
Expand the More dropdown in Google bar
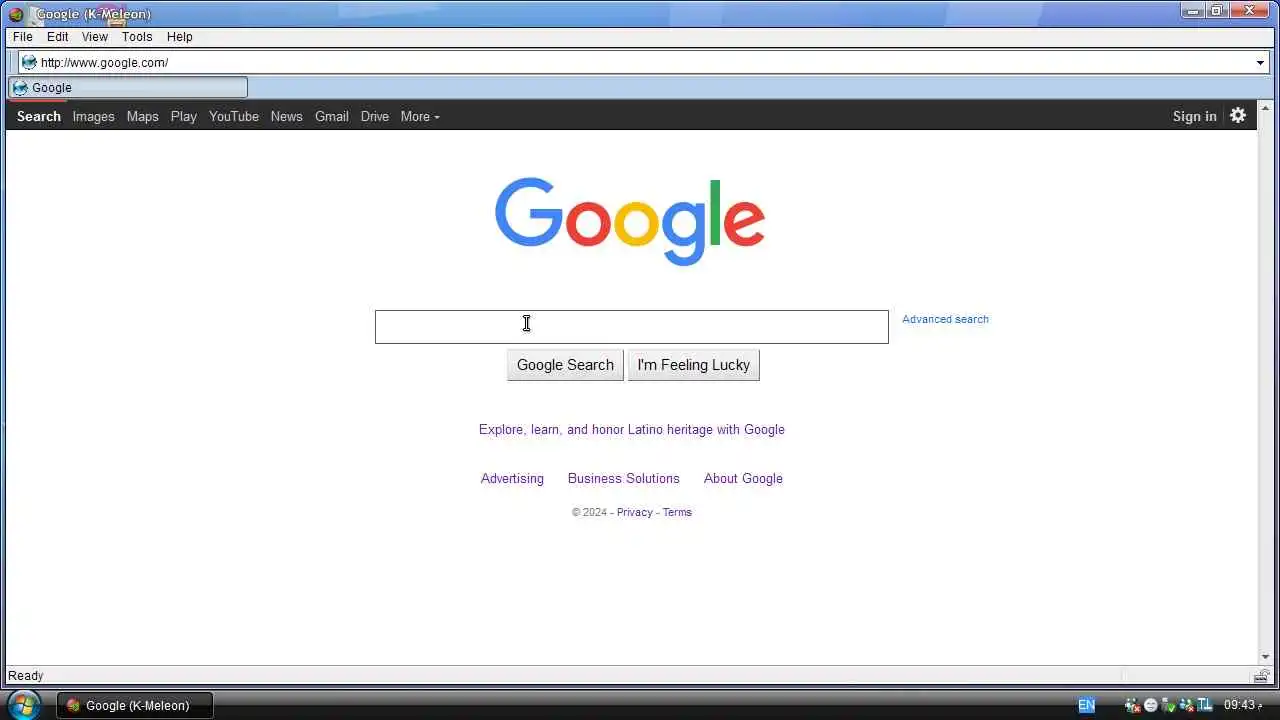(420, 116)
